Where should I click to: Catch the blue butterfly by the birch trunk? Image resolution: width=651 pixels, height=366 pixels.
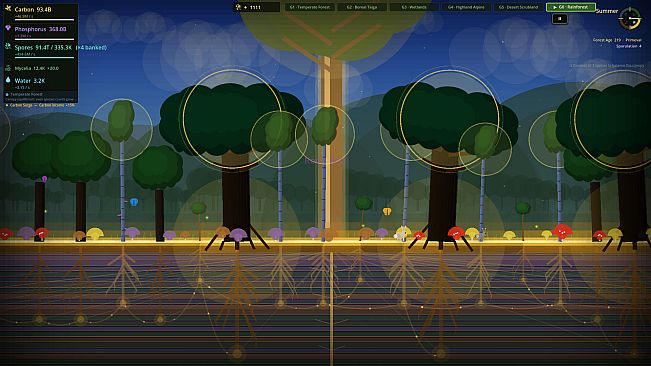point(134,202)
